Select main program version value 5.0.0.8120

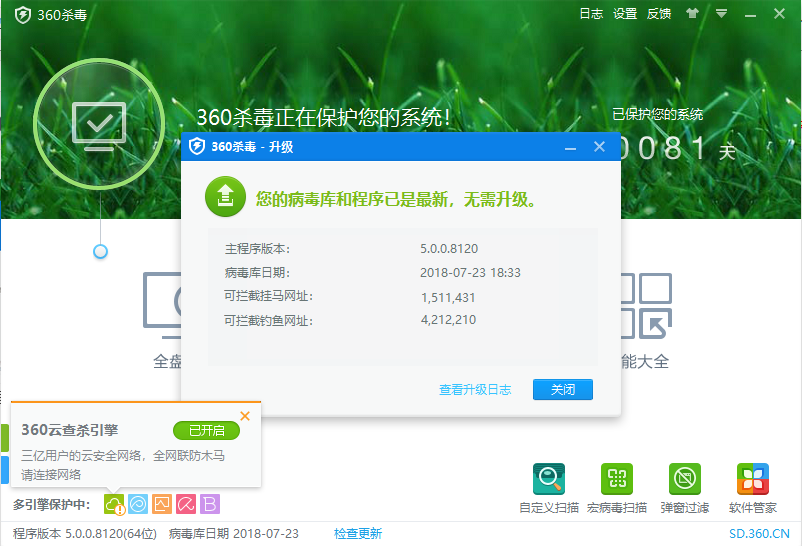click(x=449, y=249)
